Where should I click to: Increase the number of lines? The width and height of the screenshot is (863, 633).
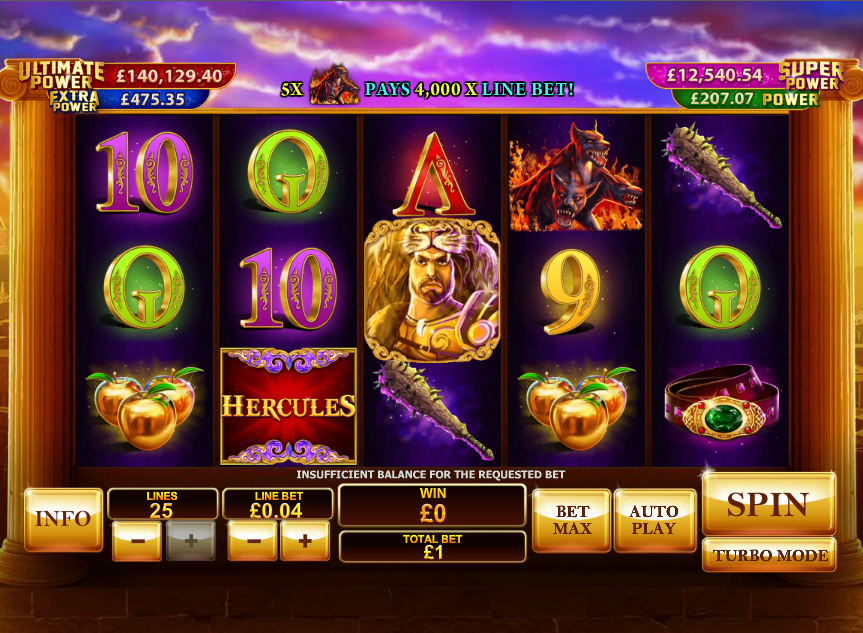(x=190, y=541)
